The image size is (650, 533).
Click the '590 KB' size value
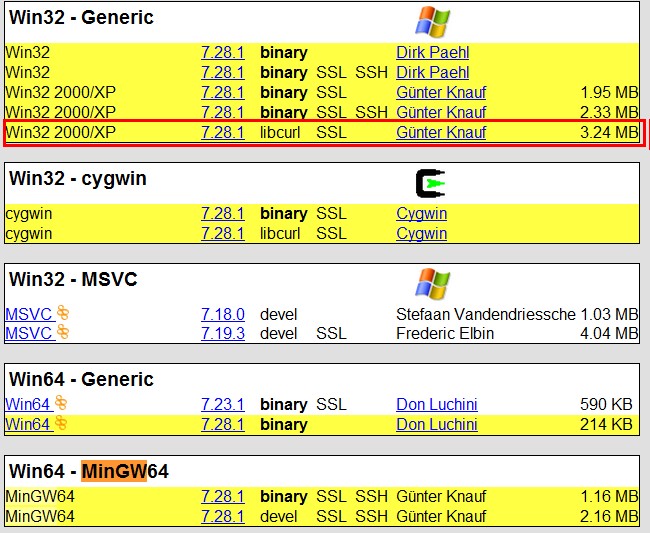[606, 405]
